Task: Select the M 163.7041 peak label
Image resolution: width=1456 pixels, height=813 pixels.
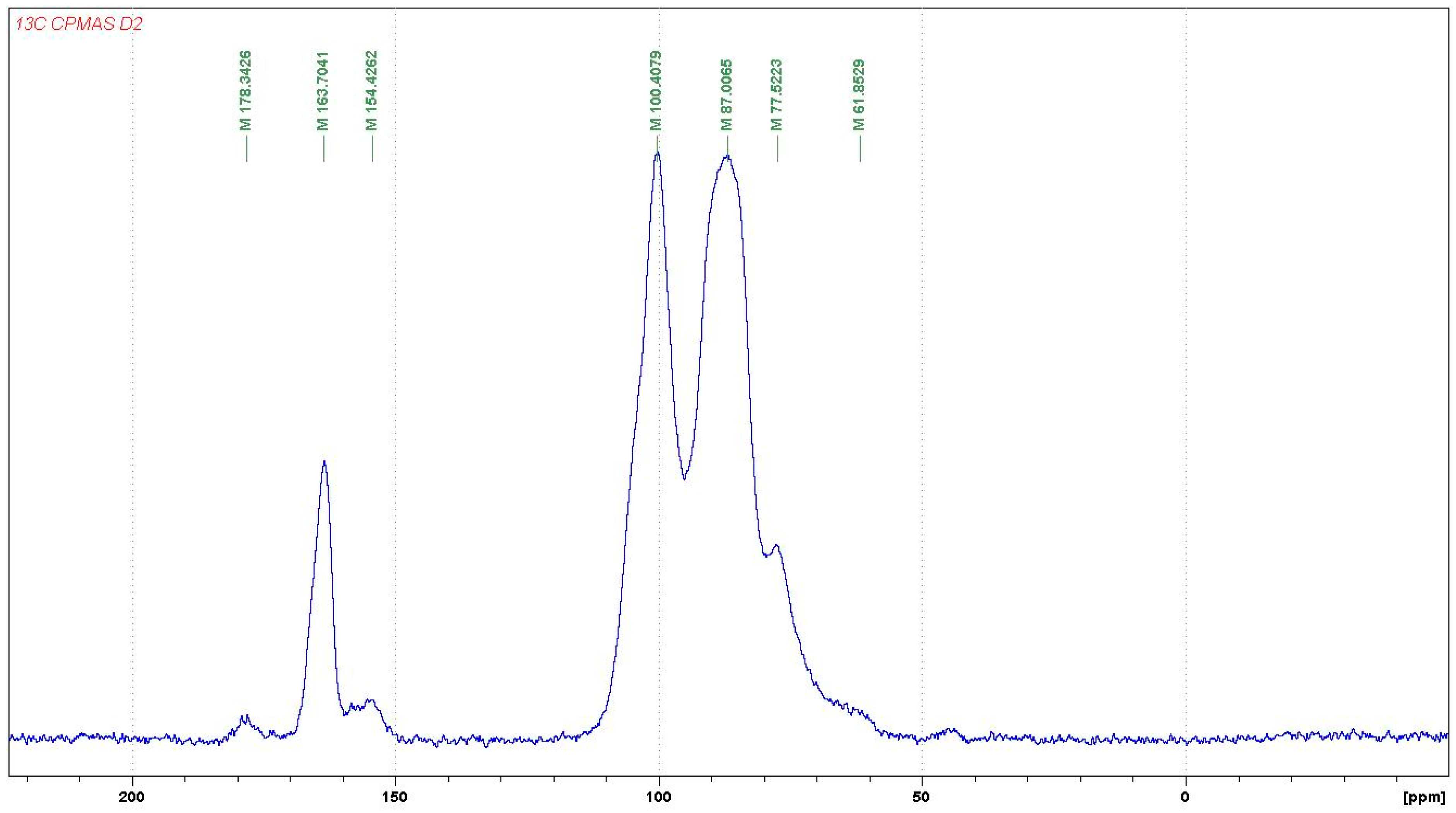Action: 323,91
